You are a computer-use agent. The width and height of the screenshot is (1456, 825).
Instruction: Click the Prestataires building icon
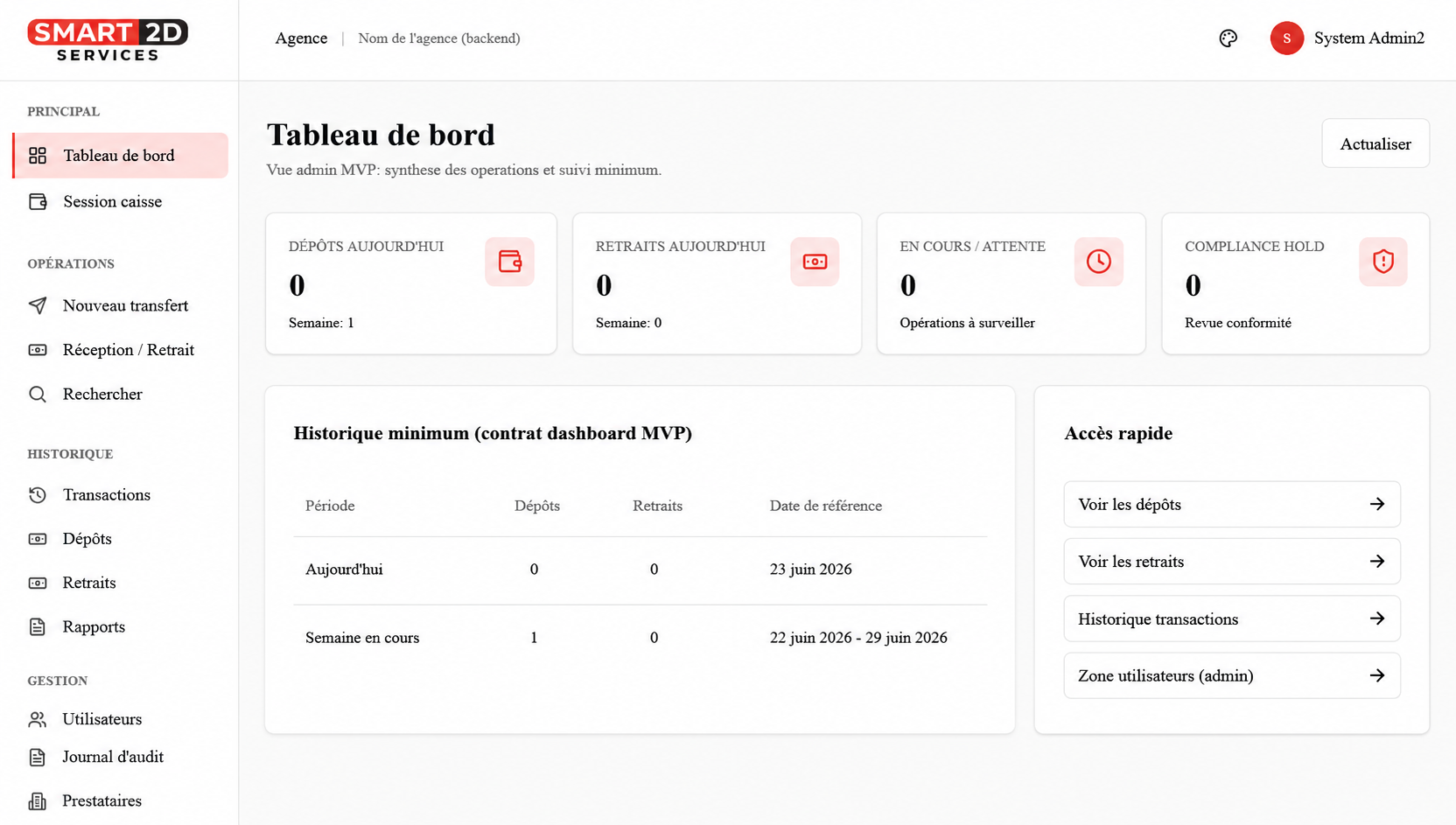tap(38, 801)
